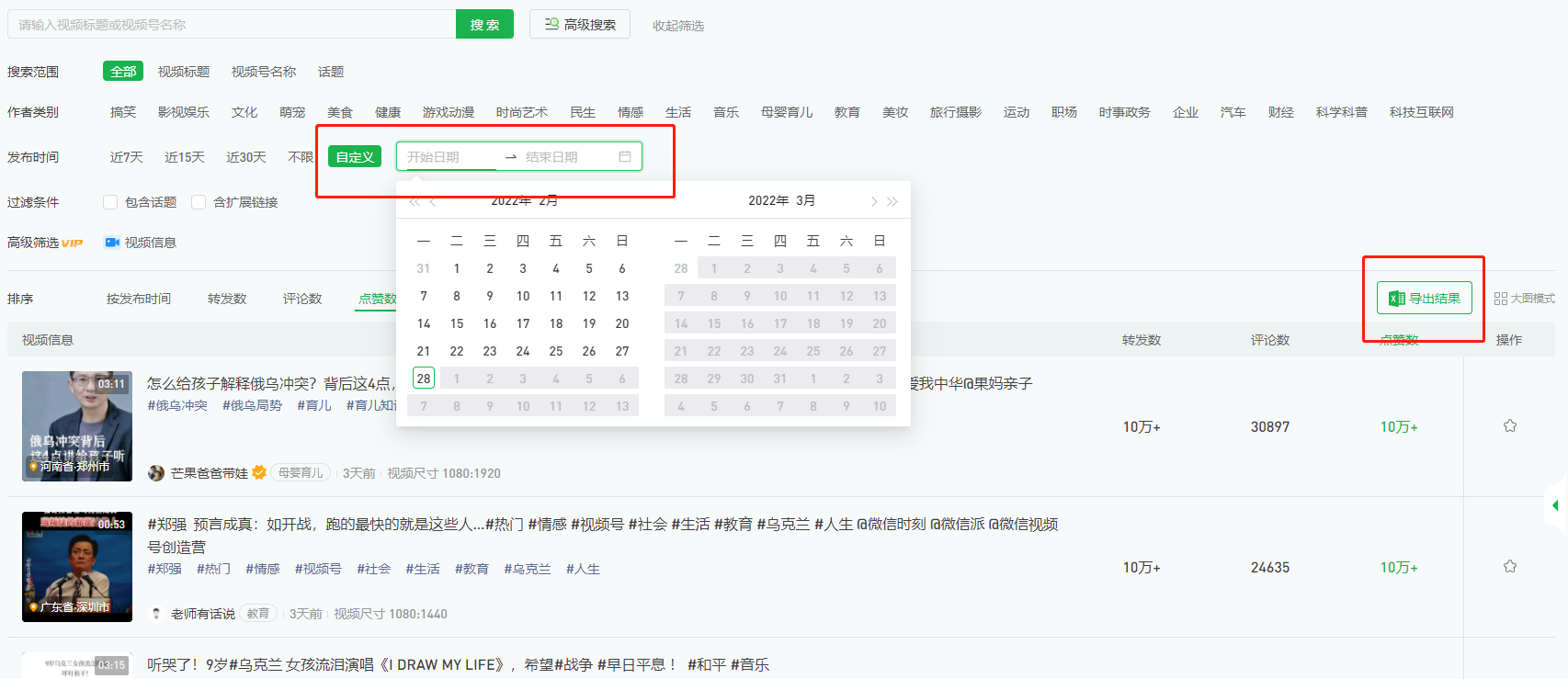Go to previous year in calendar
Viewport: 1568px width, 679px height.
click(x=415, y=201)
